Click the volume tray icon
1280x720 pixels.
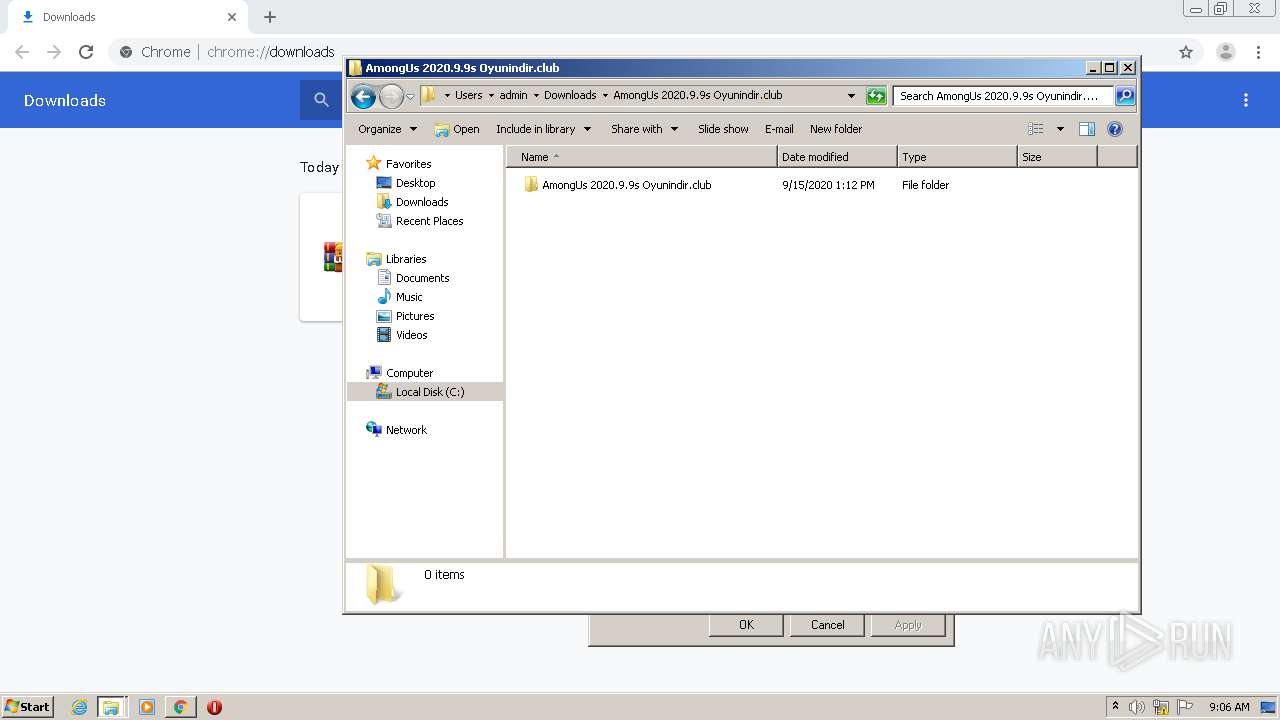[x=1137, y=707]
